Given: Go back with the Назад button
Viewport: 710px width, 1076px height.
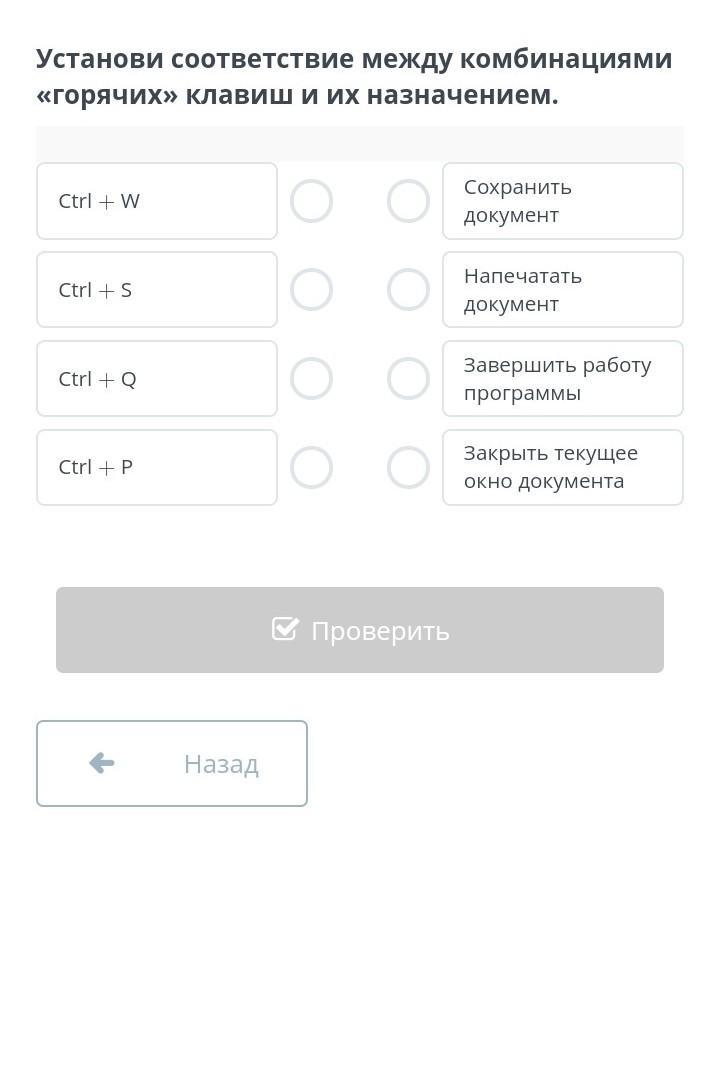Looking at the screenshot, I should coord(172,763).
